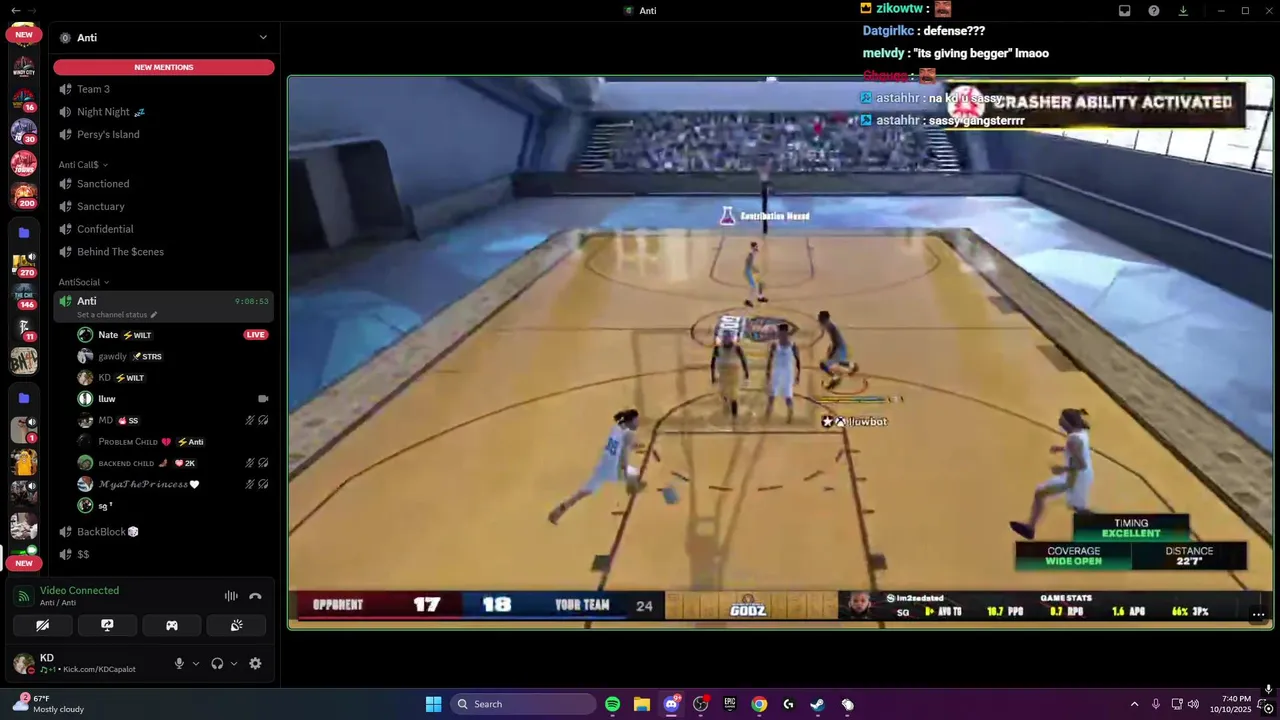
Task: Join the Sanctioned voice channel
Action: [164, 184]
